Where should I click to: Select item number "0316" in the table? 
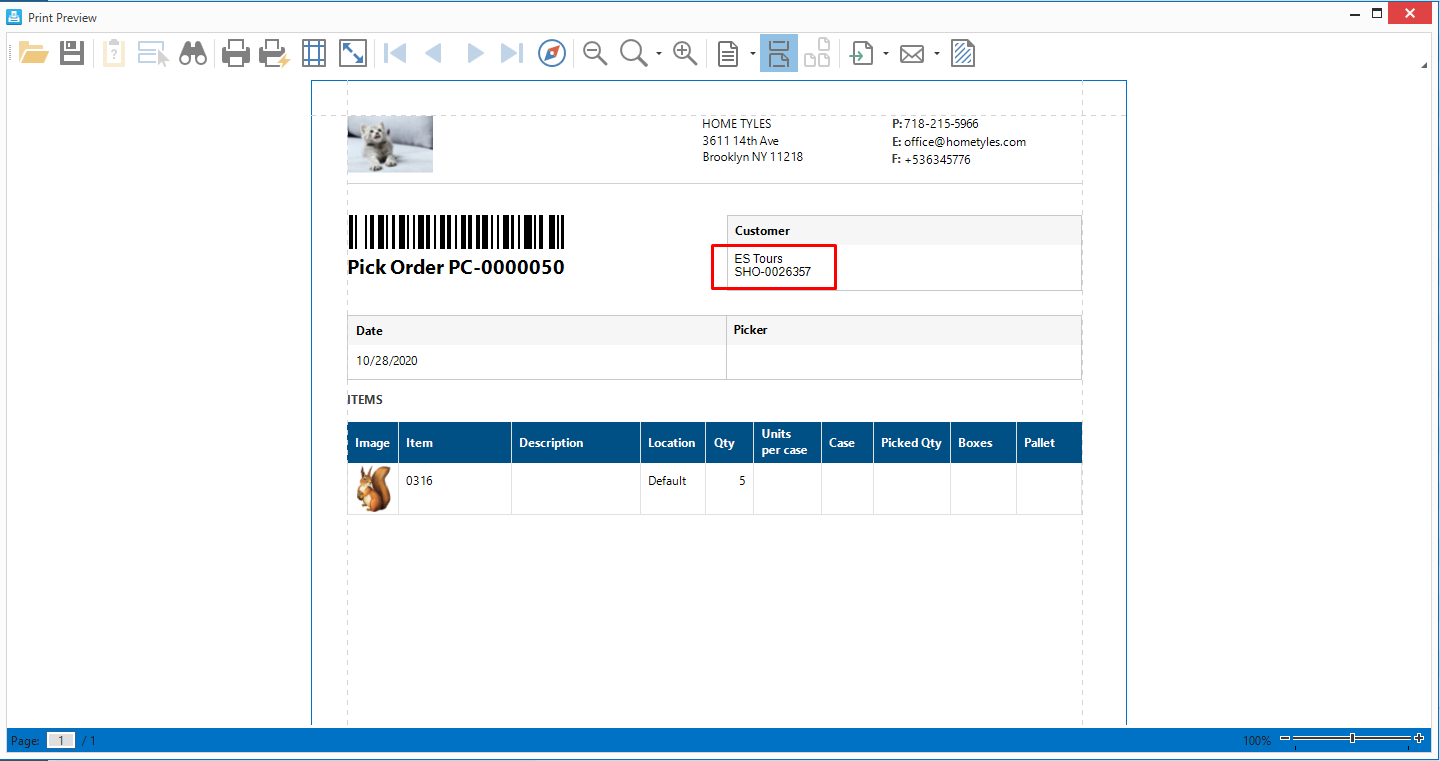point(419,481)
